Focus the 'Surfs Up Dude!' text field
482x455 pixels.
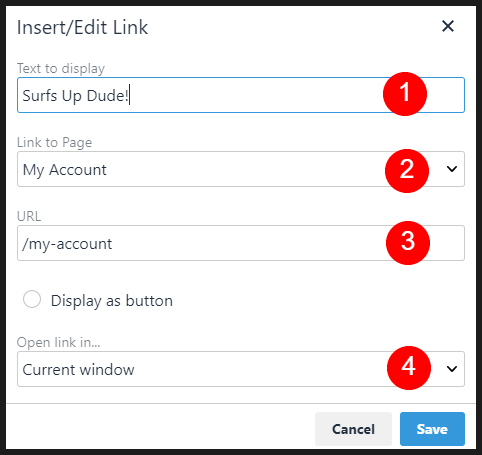(x=241, y=95)
